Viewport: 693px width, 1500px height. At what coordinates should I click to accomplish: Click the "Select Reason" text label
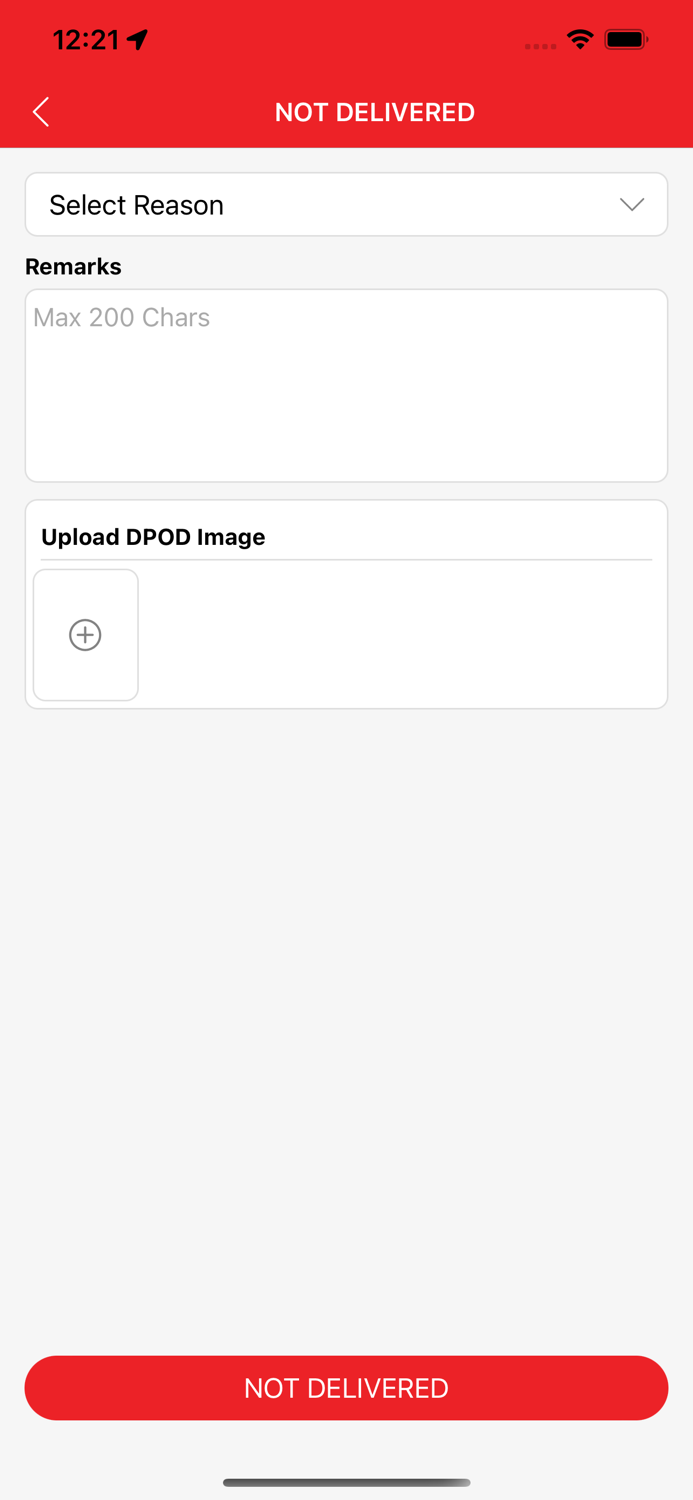136,205
